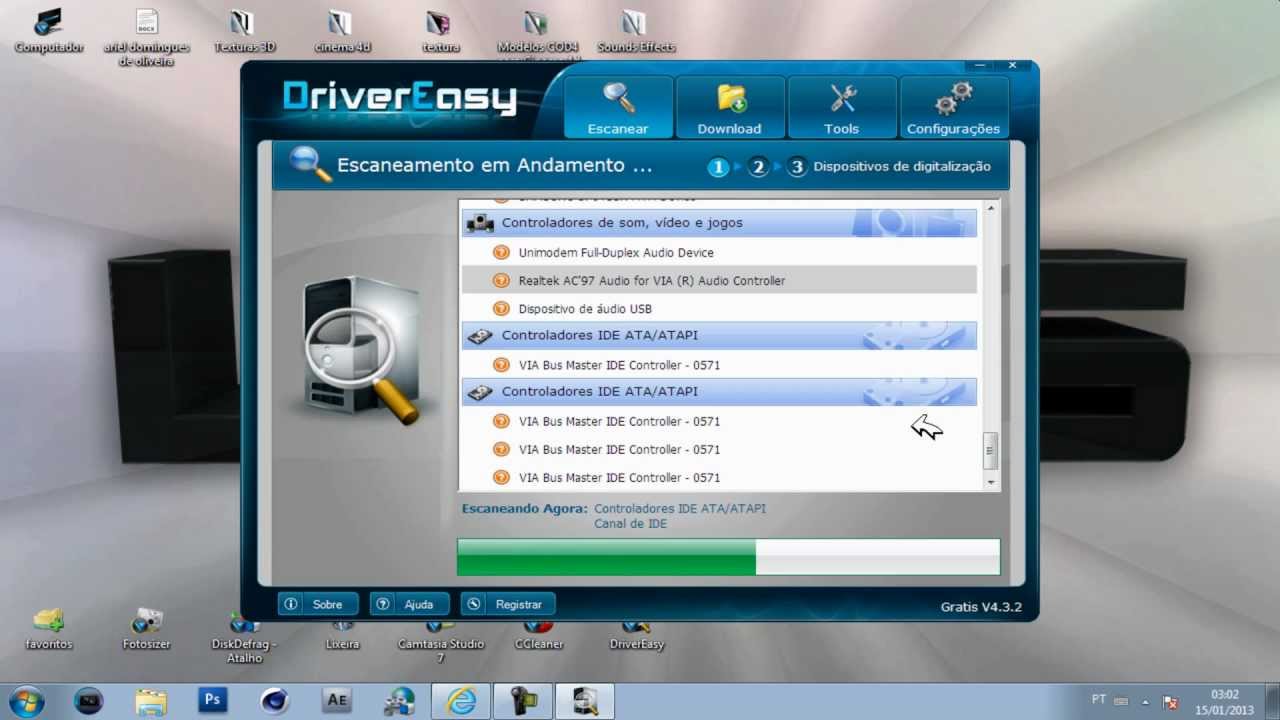Select the Computador desktop icon
This screenshot has height=720, width=1280.
[49, 31]
